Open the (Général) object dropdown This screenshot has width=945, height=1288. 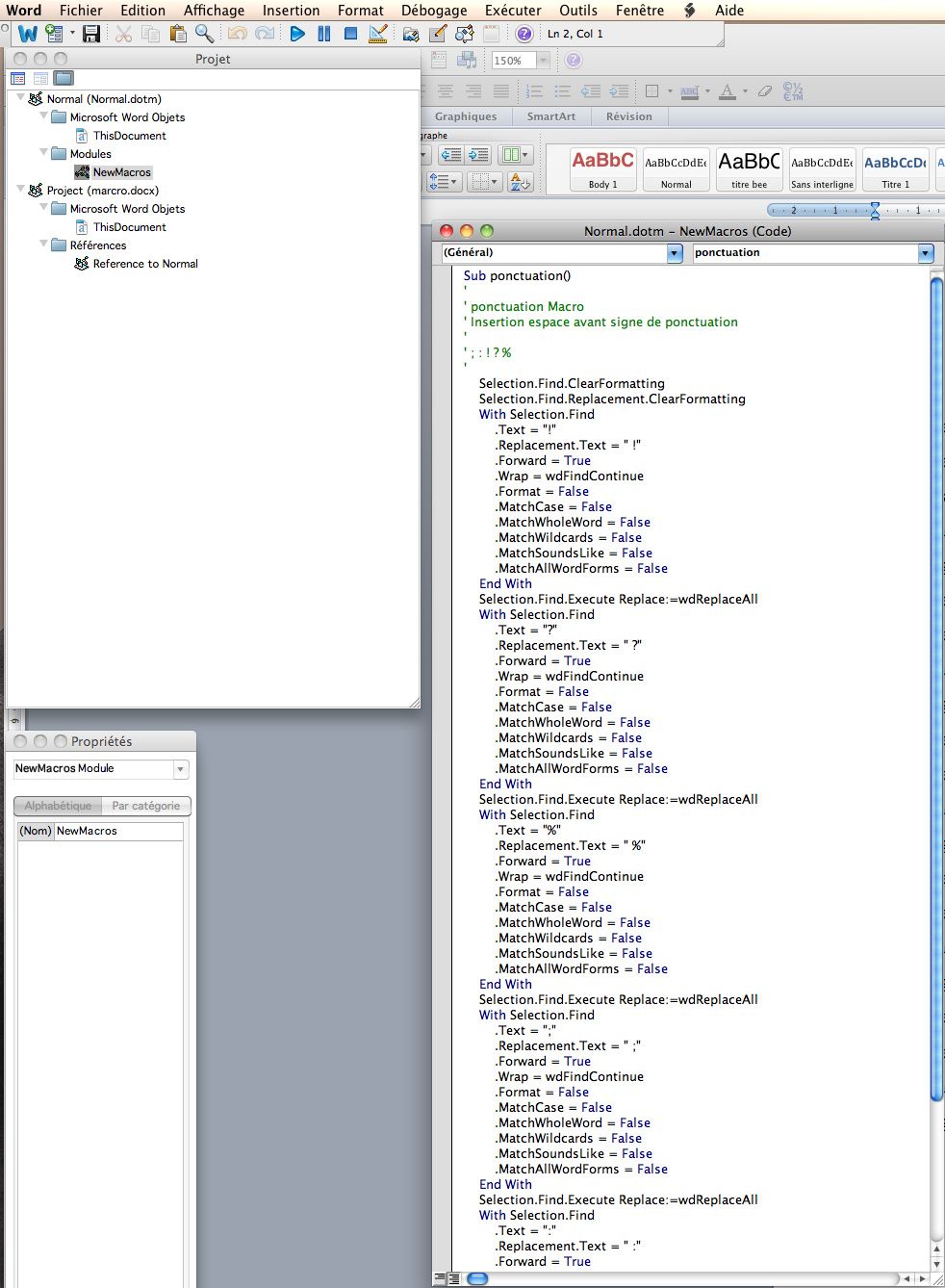point(675,253)
